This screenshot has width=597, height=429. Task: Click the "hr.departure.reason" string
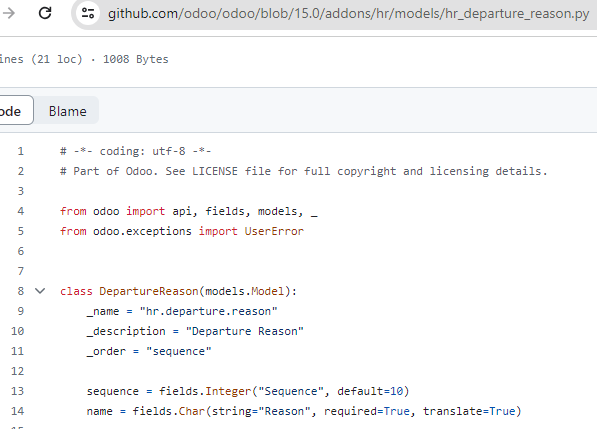[x=208, y=311]
